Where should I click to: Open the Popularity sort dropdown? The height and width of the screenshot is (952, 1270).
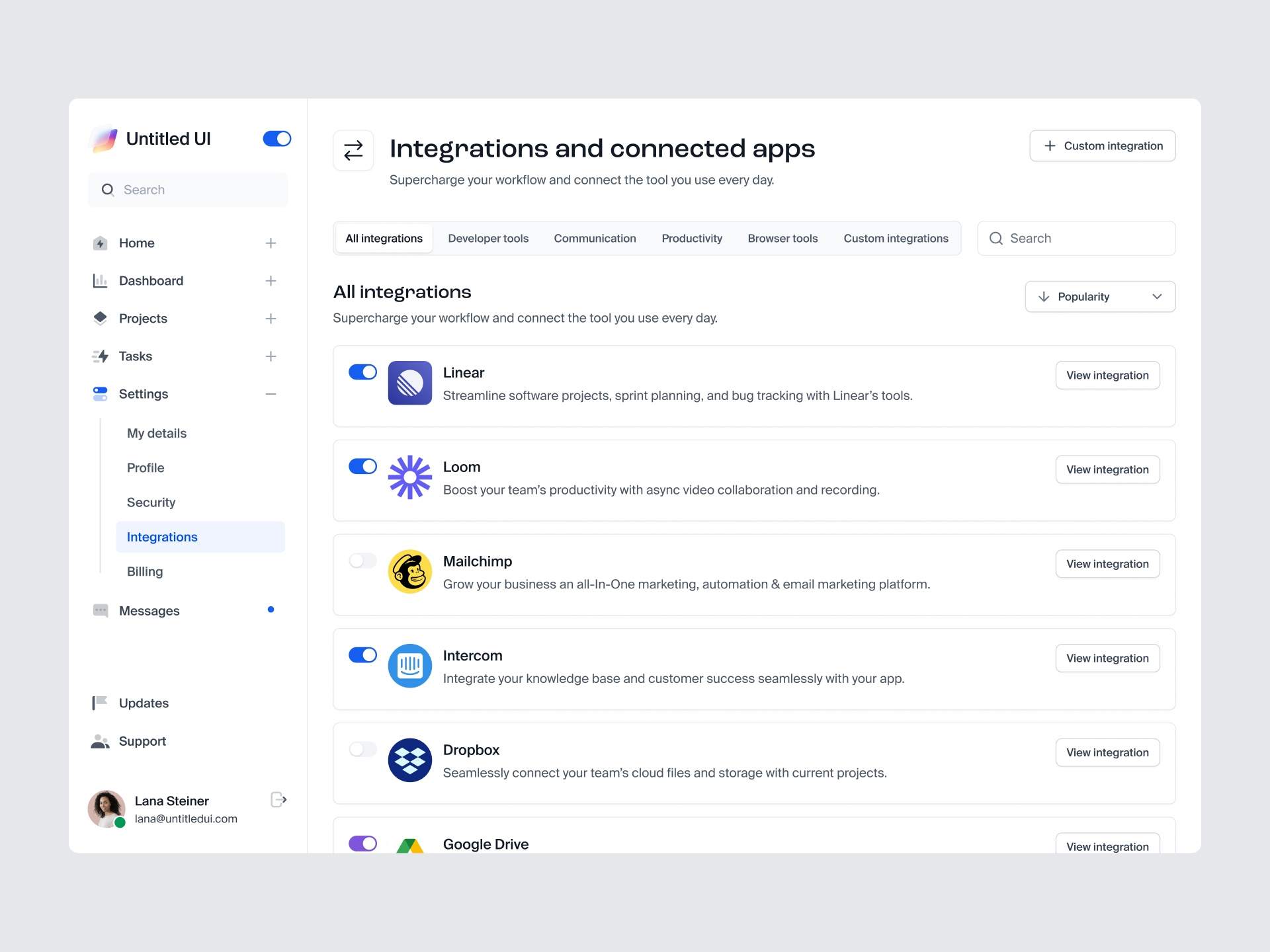(1099, 296)
